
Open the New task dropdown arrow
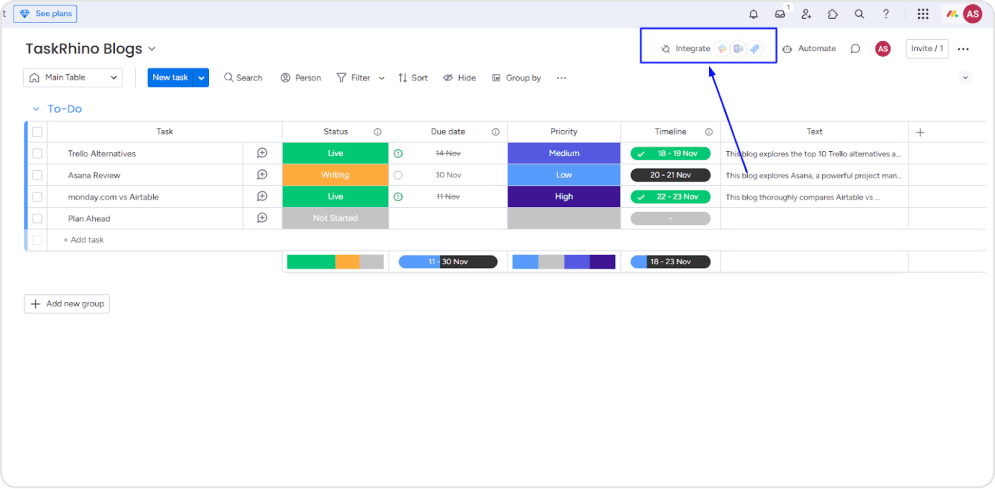pyautogui.click(x=201, y=77)
